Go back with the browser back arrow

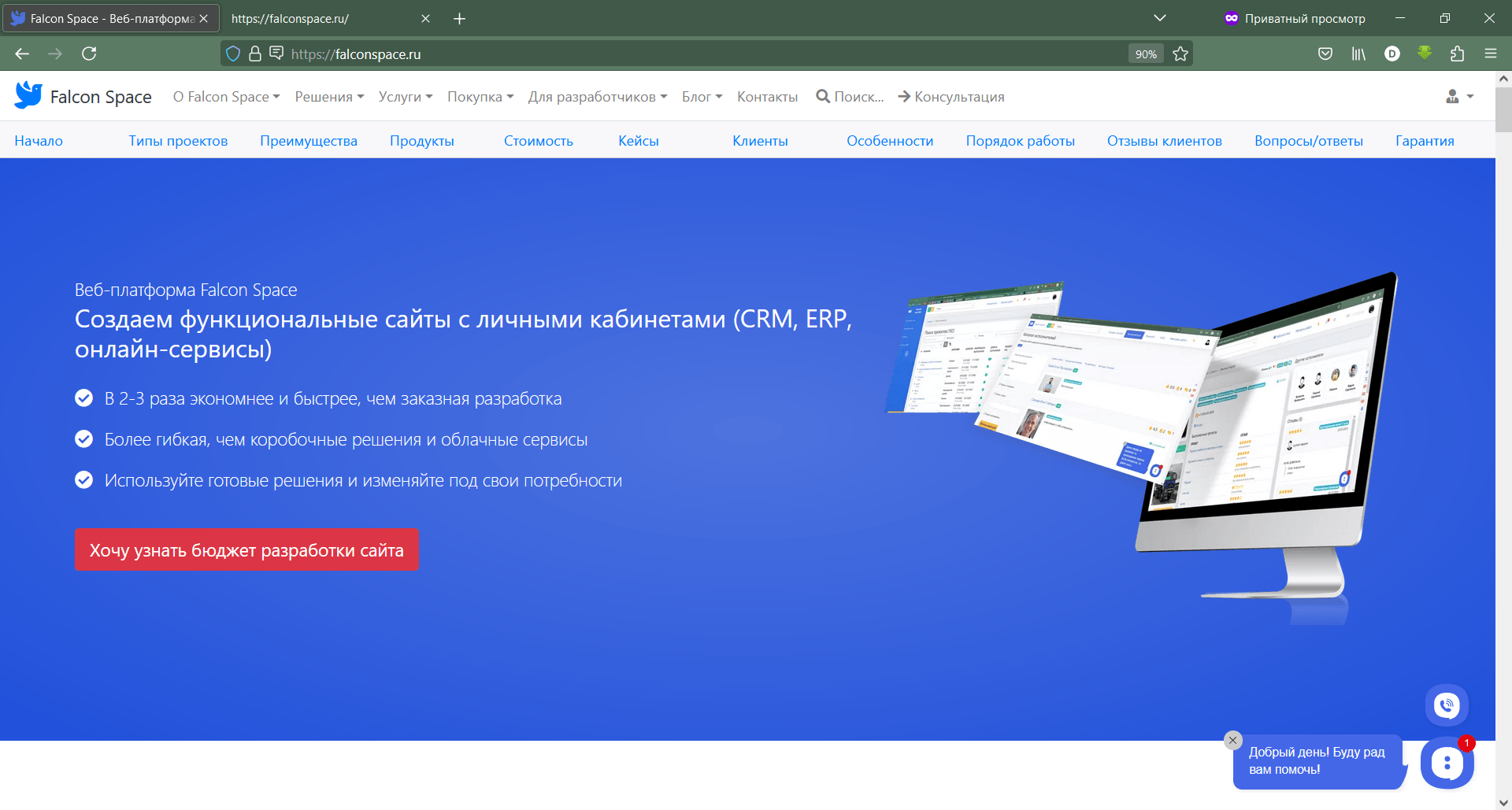click(22, 54)
